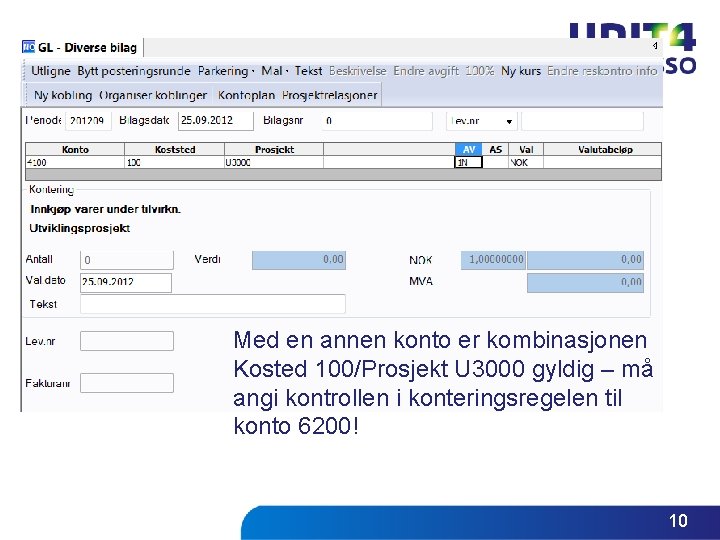This screenshot has height=540, width=720.
Task: Select the Konto cell showing 4100
Action: coord(75,163)
